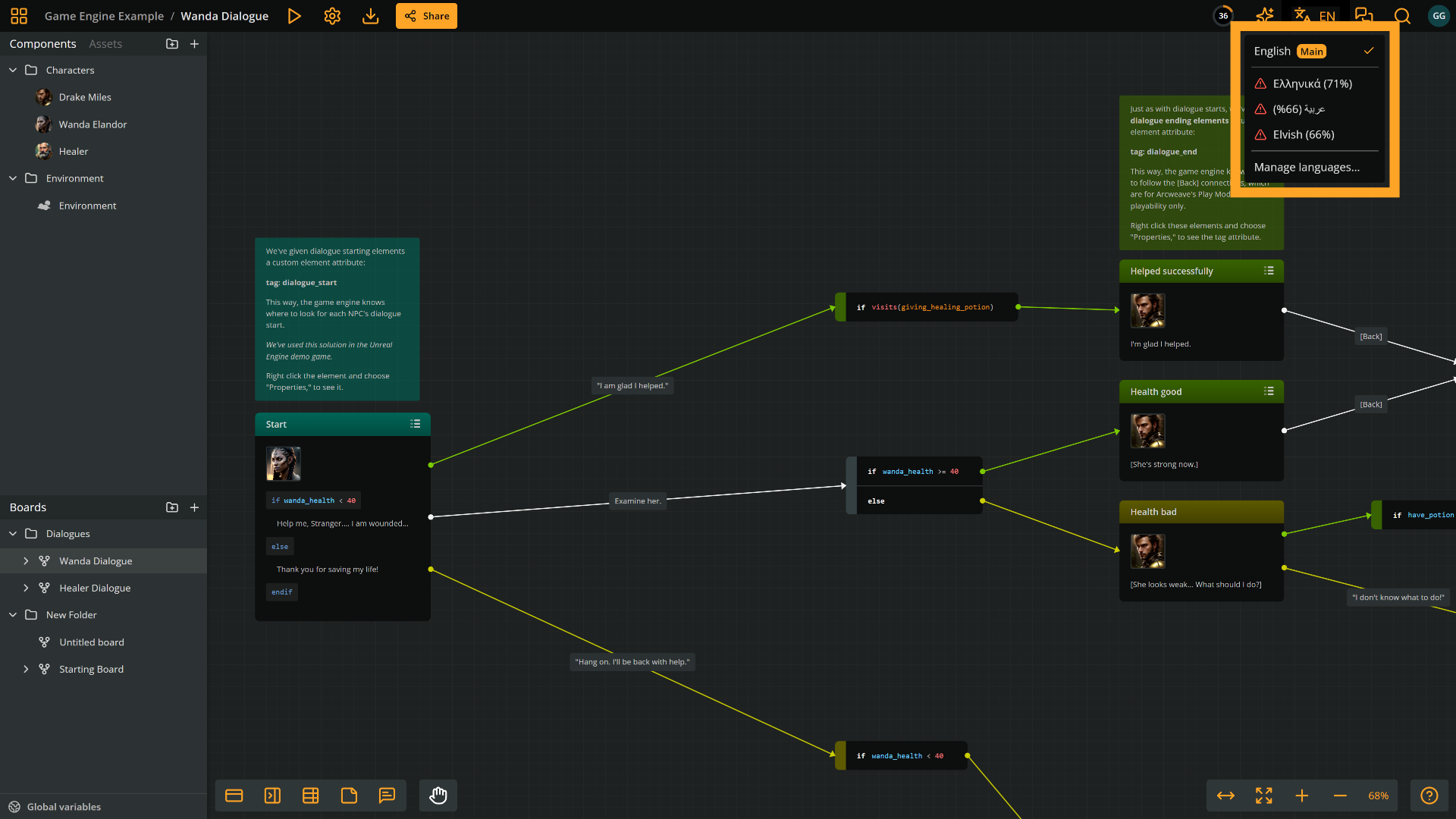Select the hand pan tool

(438, 795)
